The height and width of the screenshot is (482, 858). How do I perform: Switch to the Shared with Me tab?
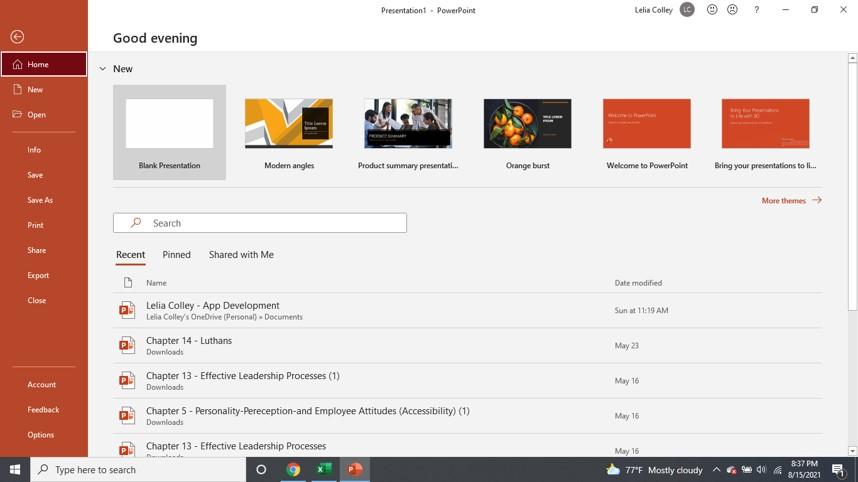(241, 255)
